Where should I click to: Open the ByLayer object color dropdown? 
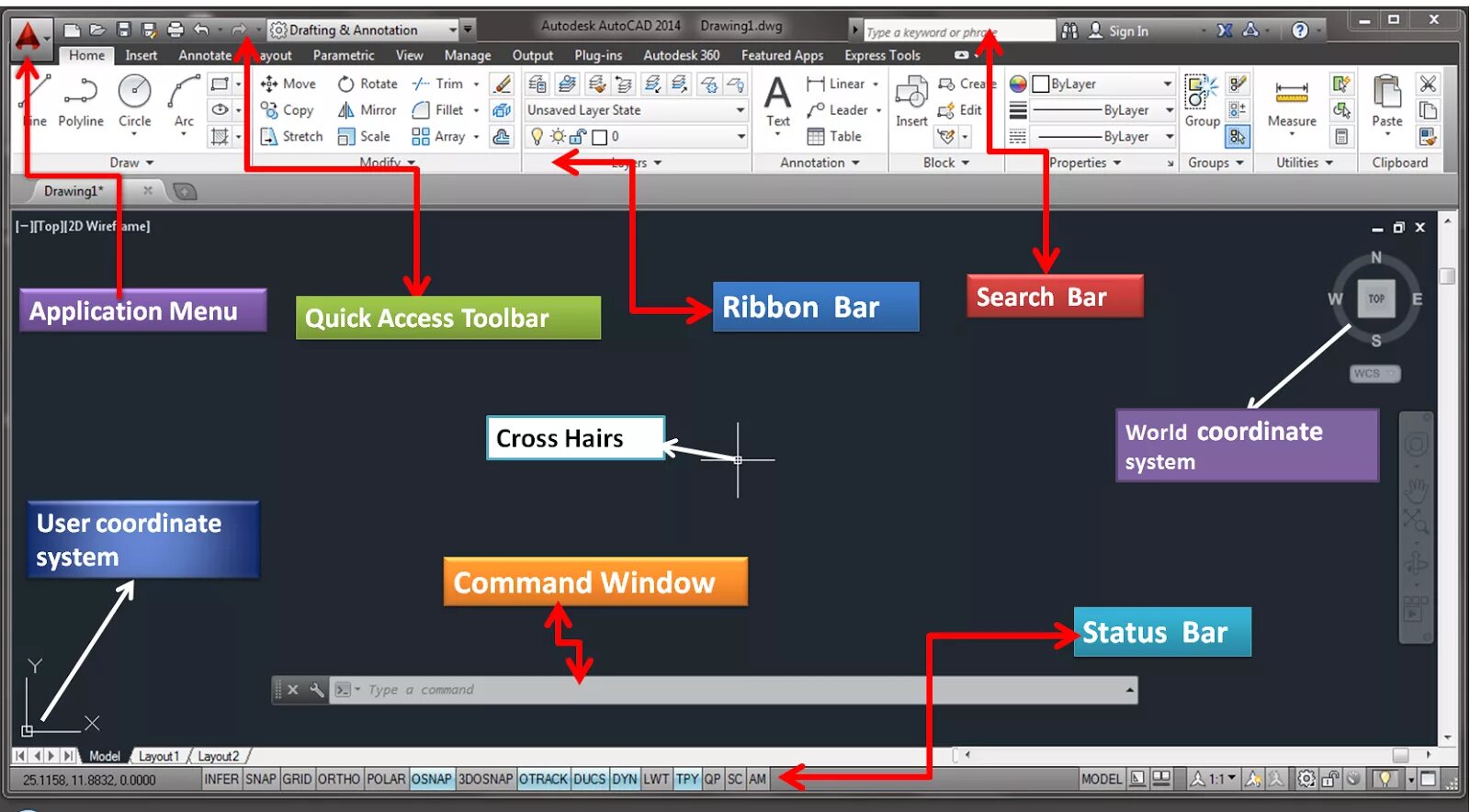coord(1102,84)
